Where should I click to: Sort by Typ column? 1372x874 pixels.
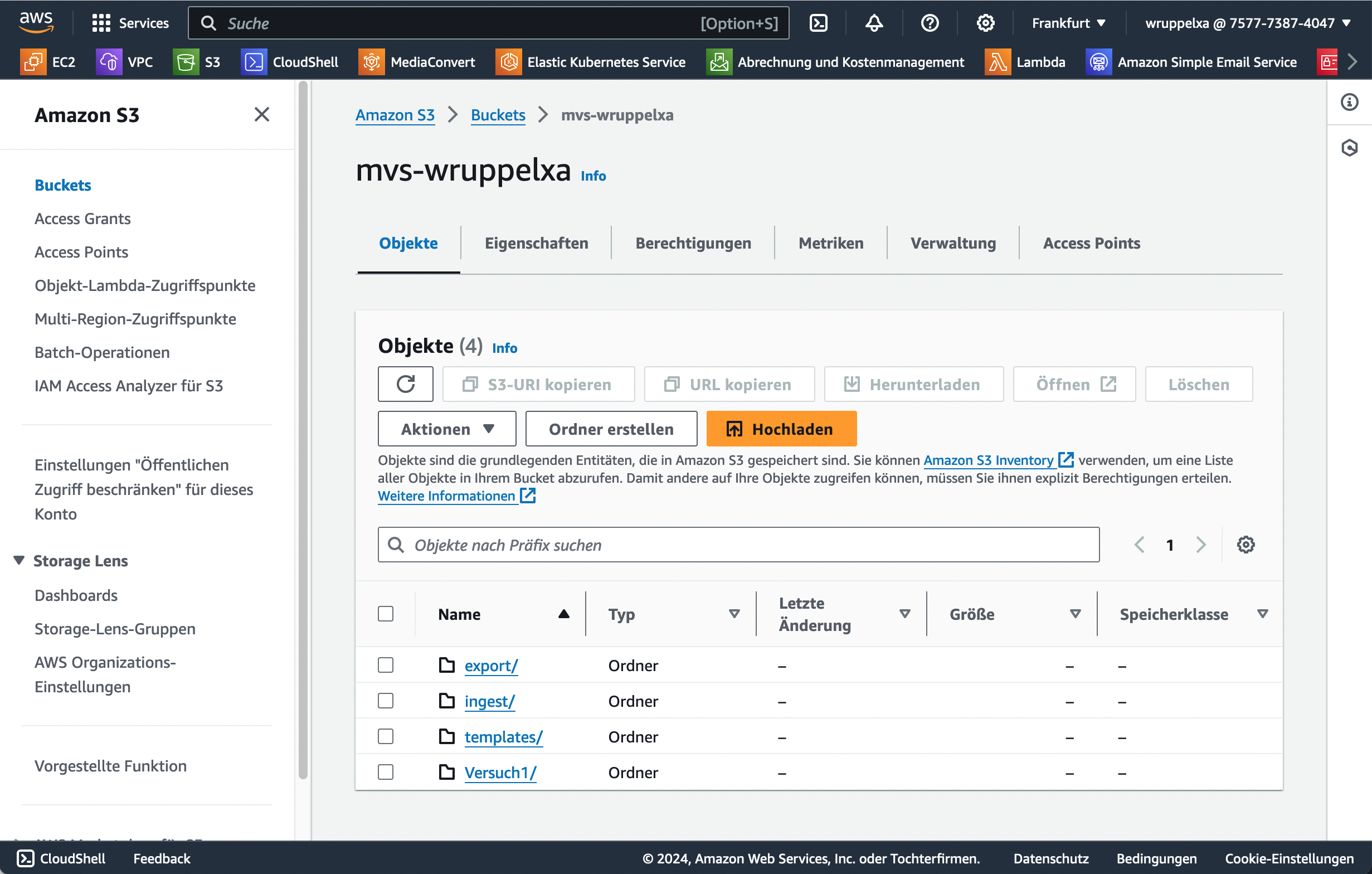click(x=734, y=614)
